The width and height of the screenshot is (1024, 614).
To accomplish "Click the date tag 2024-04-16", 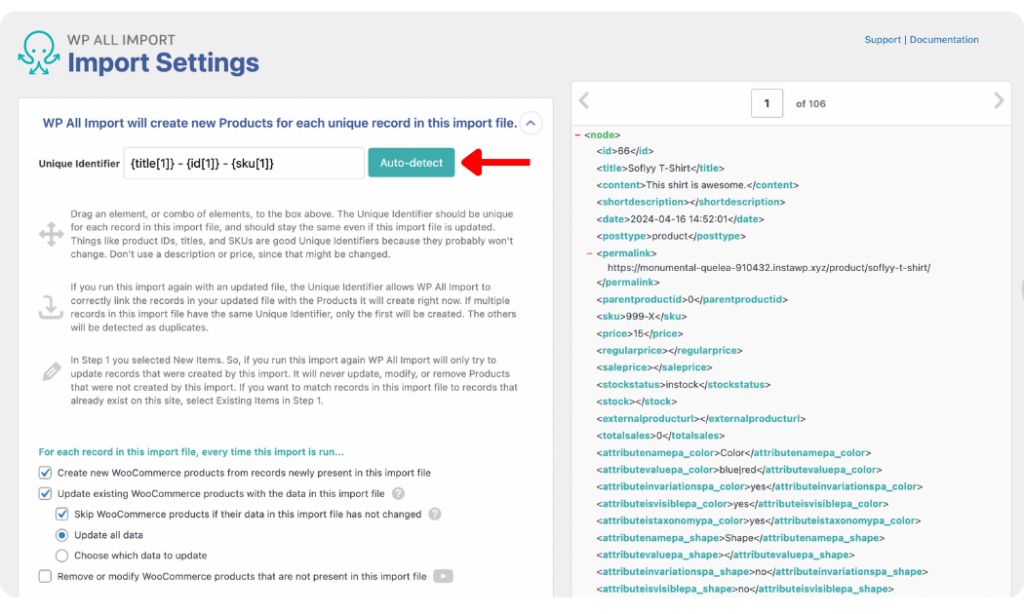I will (680, 219).
